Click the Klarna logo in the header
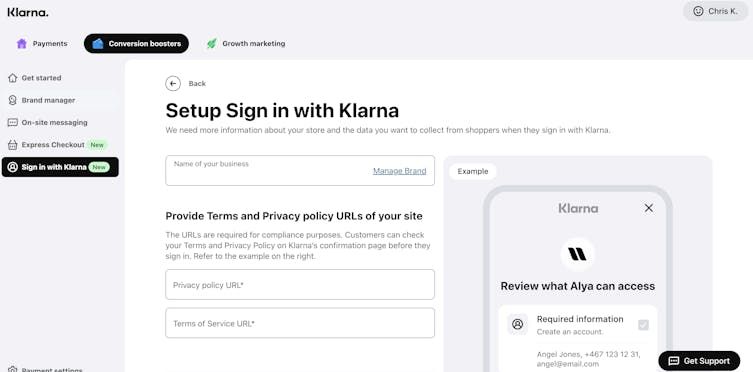Screen dimensions: 753x372 (x=28, y=12)
